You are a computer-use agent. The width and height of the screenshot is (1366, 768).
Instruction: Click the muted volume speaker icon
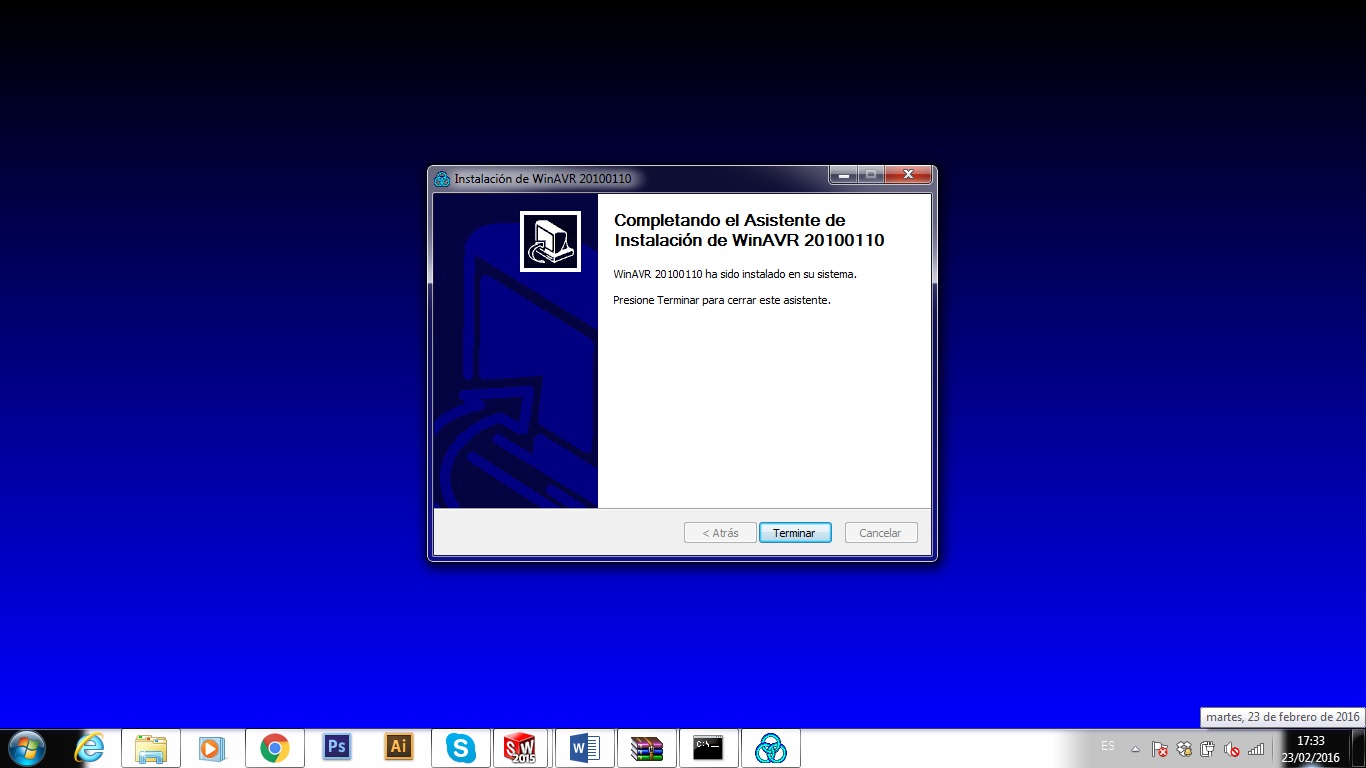point(1232,749)
